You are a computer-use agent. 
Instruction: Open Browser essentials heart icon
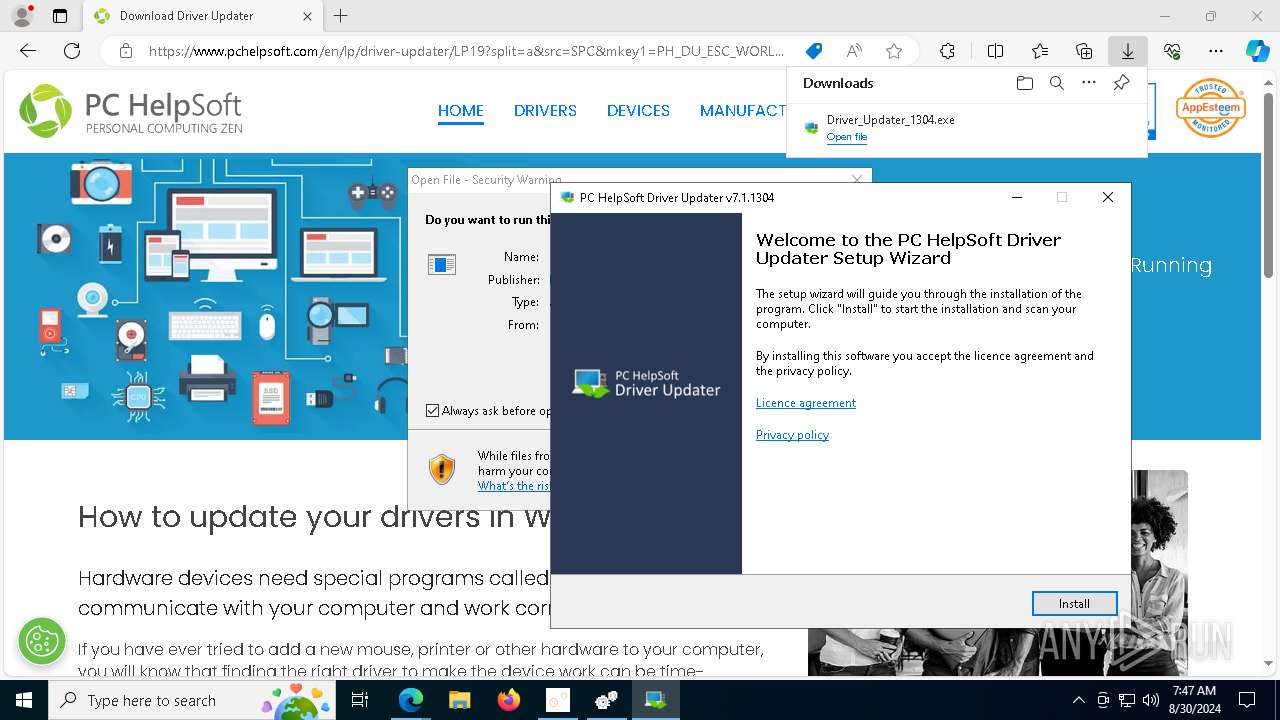tap(1172, 51)
